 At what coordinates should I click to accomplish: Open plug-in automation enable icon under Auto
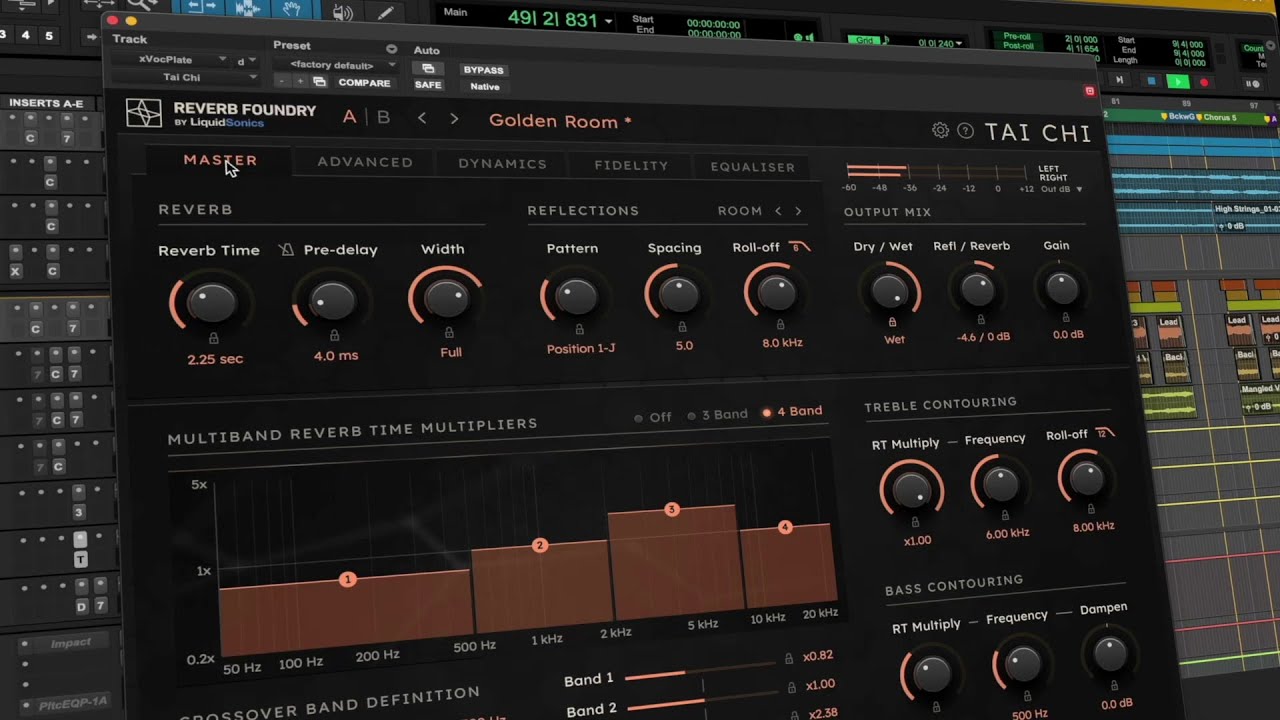428,69
